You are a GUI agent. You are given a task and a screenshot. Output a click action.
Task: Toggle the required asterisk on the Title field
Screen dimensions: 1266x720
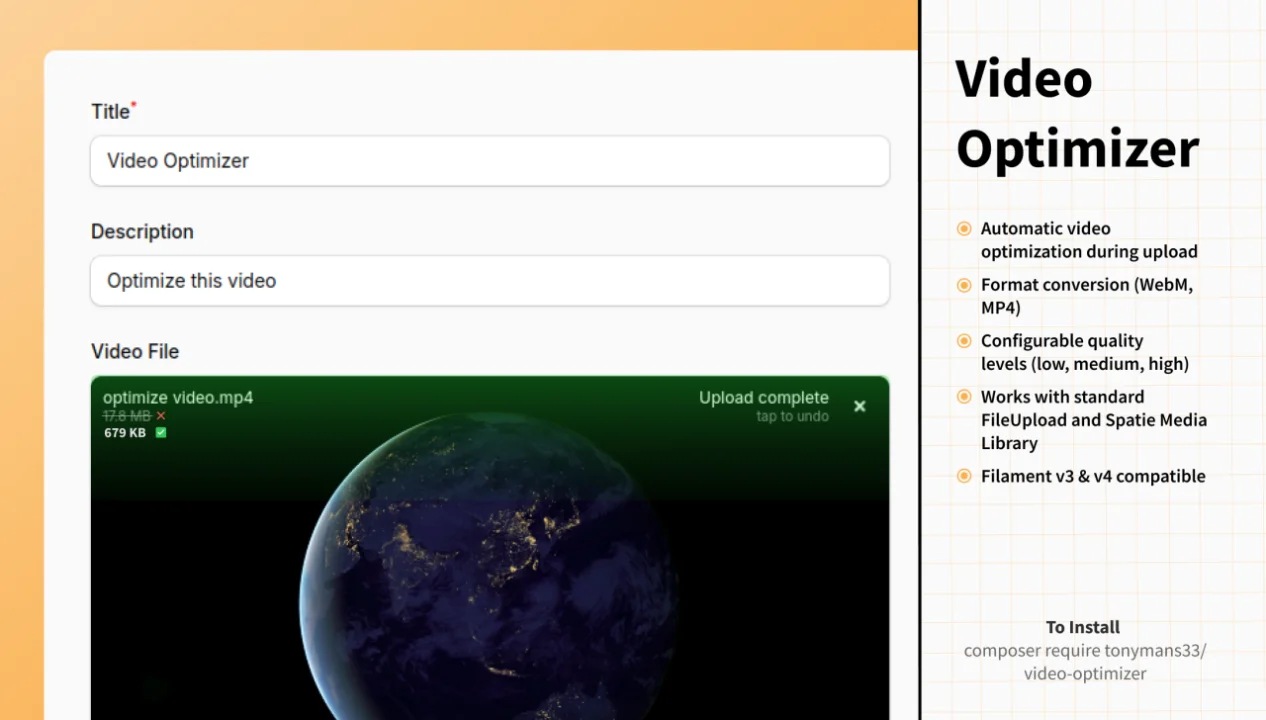(x=135, y=105)
